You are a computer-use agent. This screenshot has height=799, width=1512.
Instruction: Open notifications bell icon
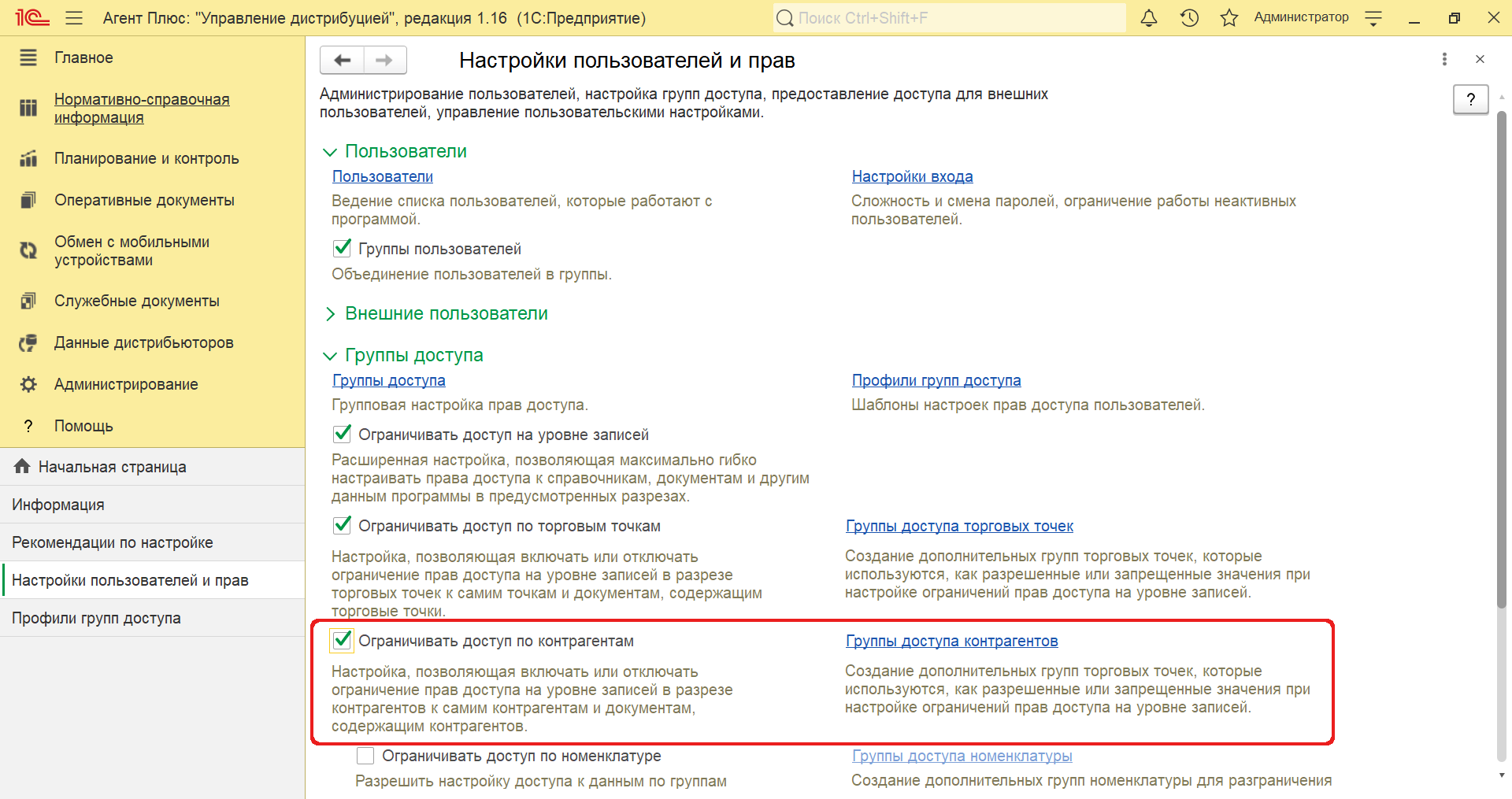coord(1149,18)
